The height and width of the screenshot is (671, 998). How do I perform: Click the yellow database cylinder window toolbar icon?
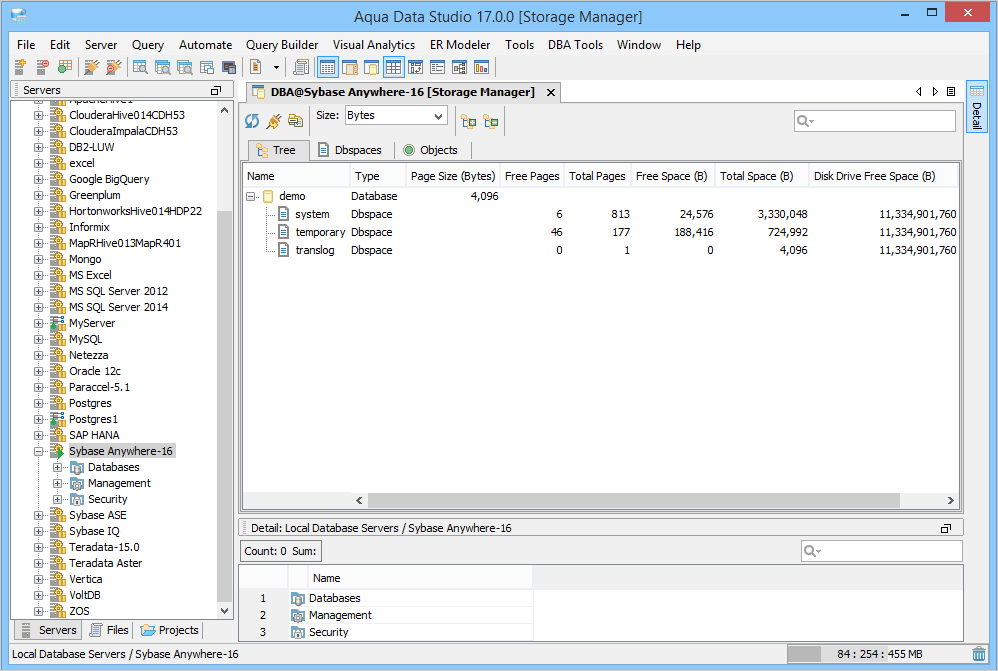[x=372, y=67]
